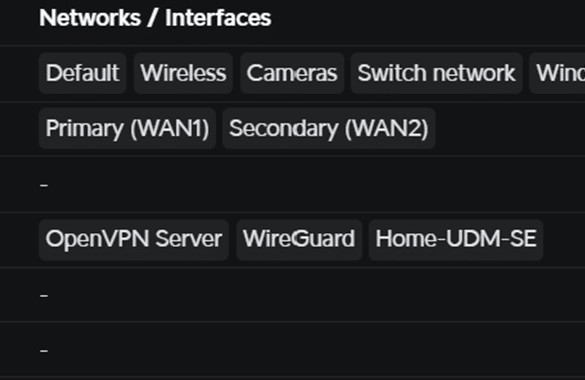Choose the Cameras network tag
Image resolution: width=585 pixels, height=380 pixels.
tap(292, 73)
